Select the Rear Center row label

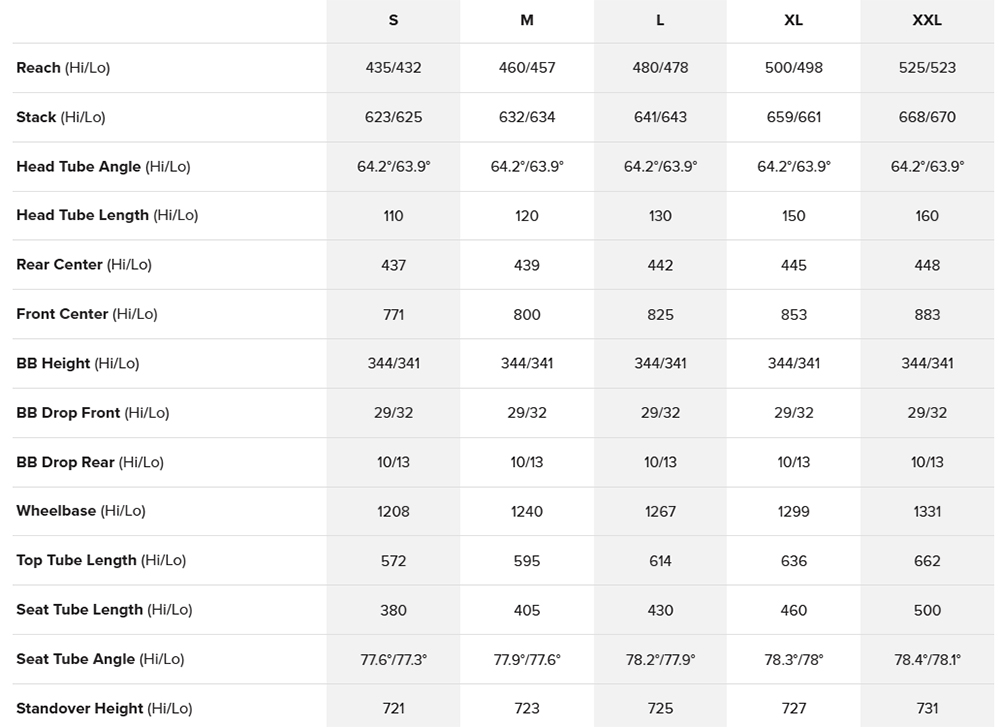(x=84, y=264)
